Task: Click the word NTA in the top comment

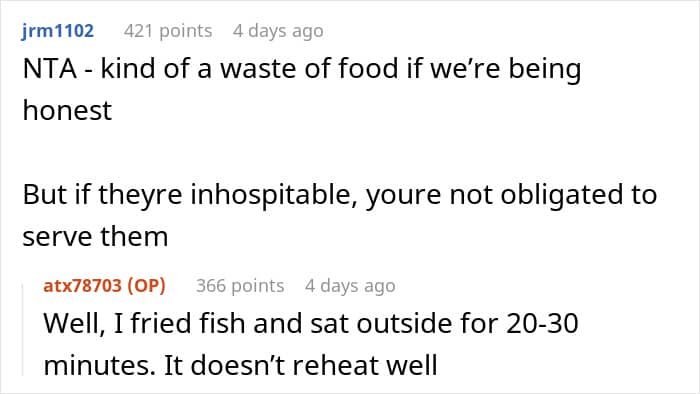Action: pos(50,69)
